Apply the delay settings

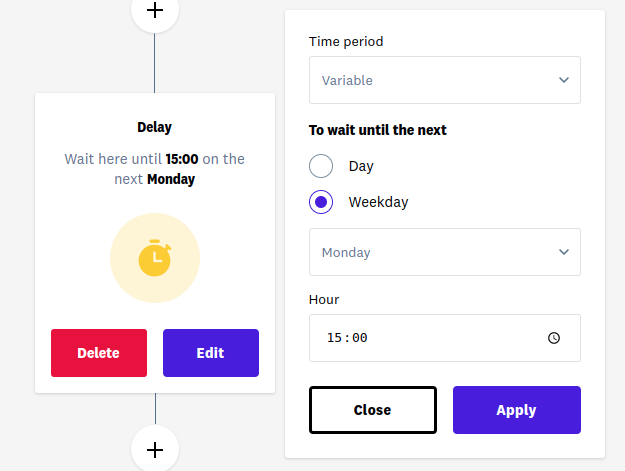coord(517,410)
